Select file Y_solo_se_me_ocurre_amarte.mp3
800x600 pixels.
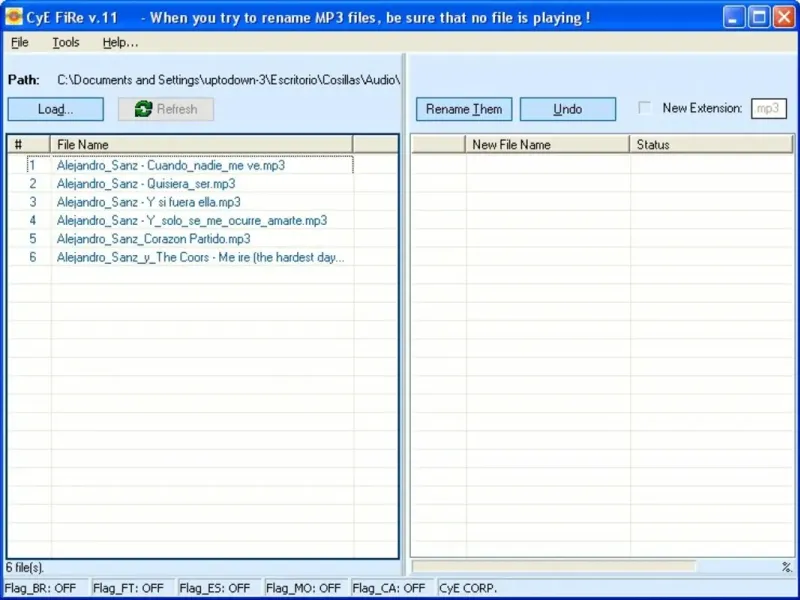coord(192,220)
